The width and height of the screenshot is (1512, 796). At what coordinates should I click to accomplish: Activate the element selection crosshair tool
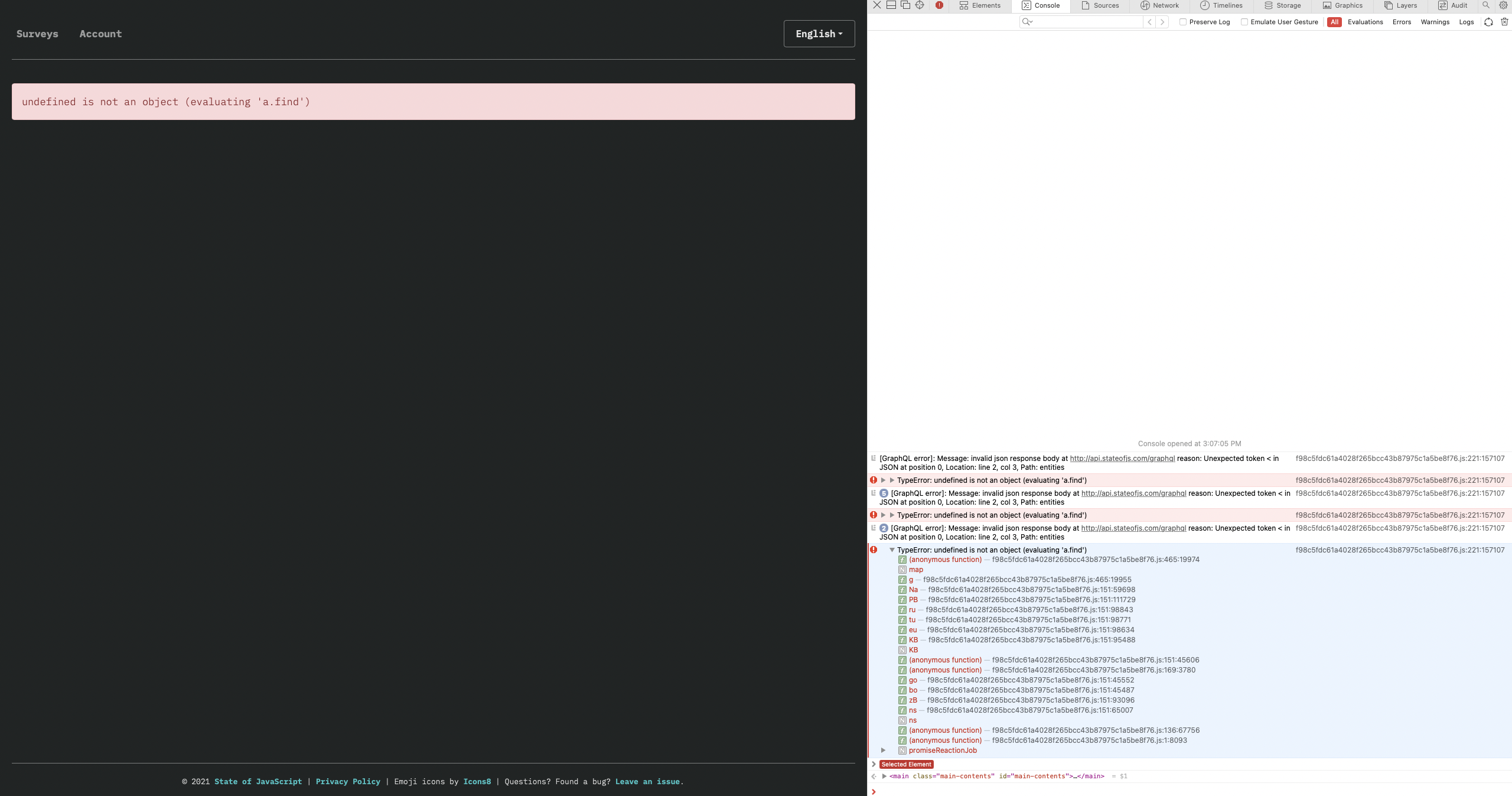click(x=919, y=5)
